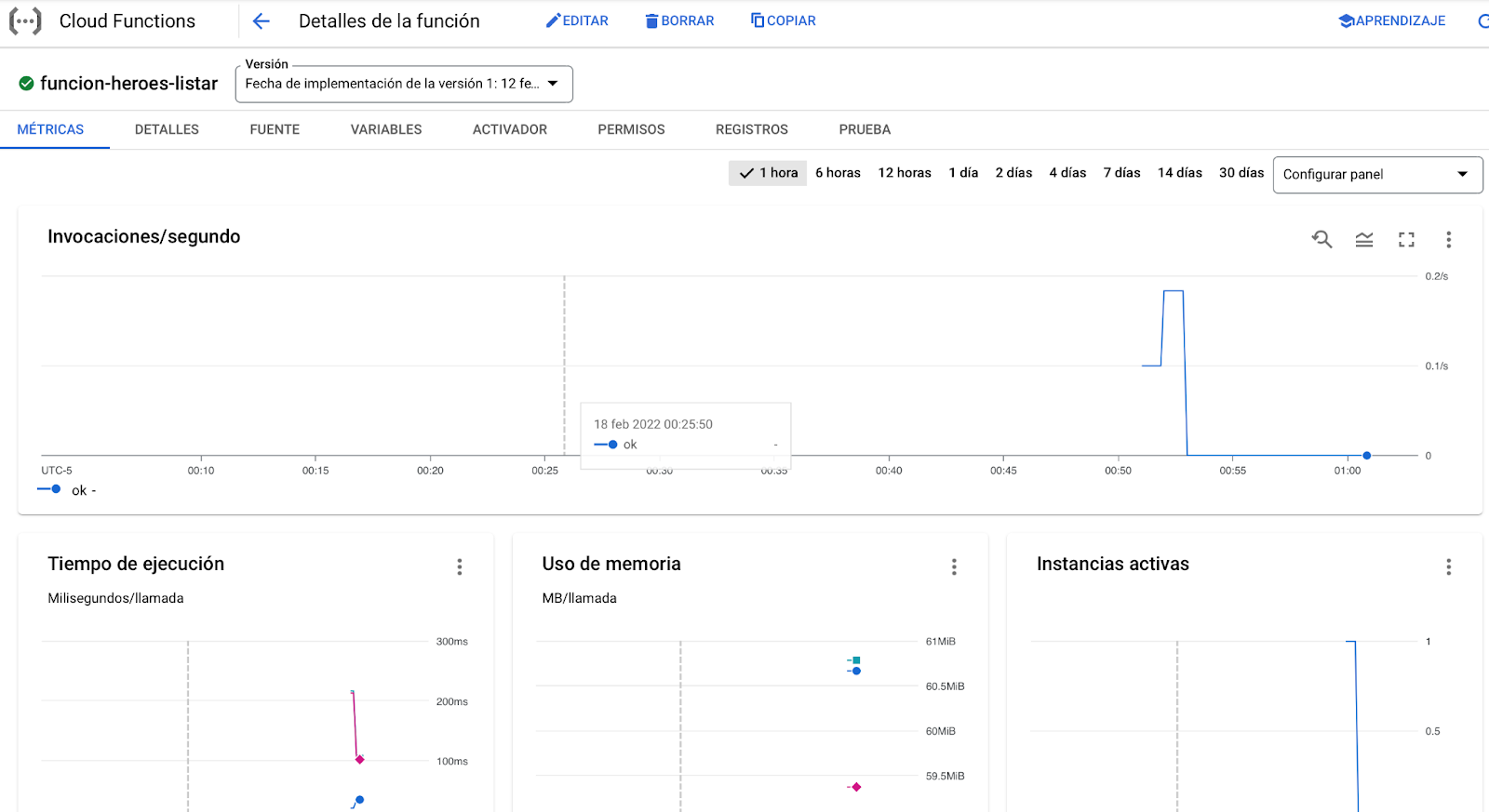
Task: Click the Cloud Functions logo icon
Action: click(25, 20)
